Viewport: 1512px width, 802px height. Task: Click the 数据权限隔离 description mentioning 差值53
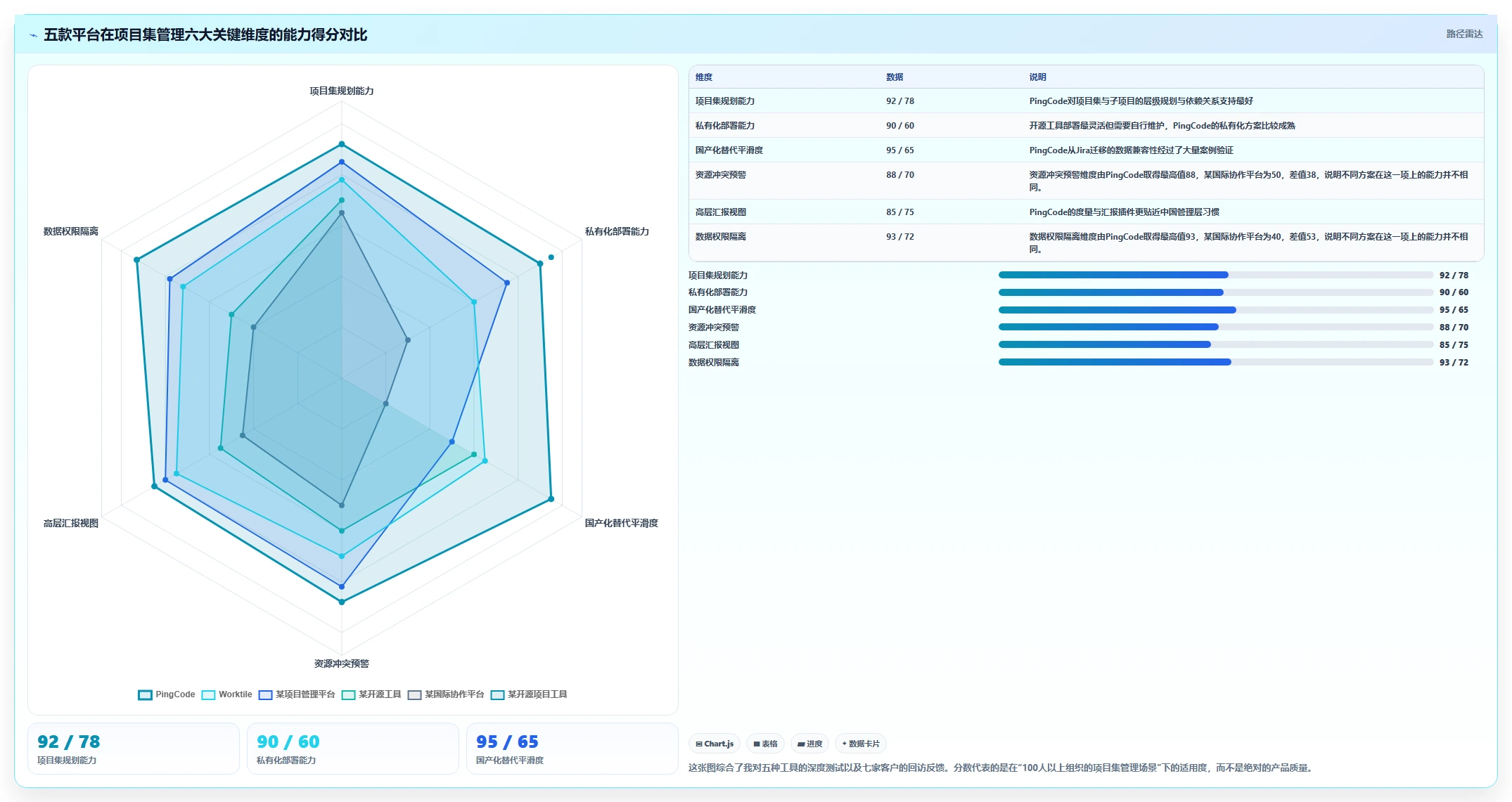point(1249,243)
